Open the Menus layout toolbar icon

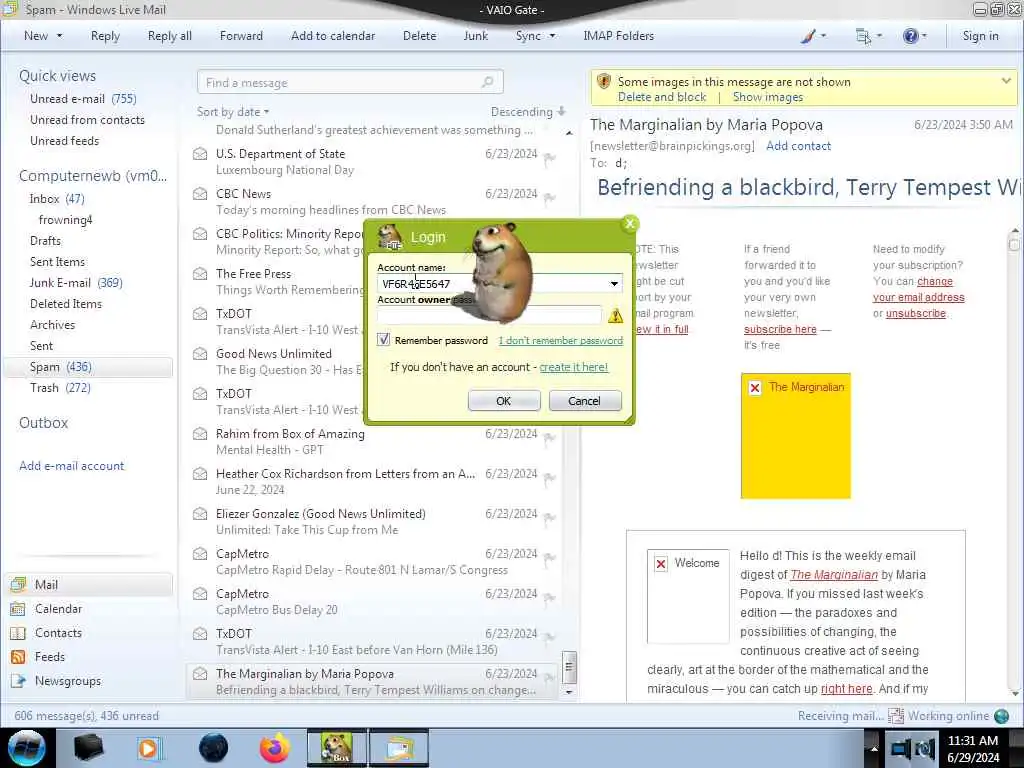point(863,37)
